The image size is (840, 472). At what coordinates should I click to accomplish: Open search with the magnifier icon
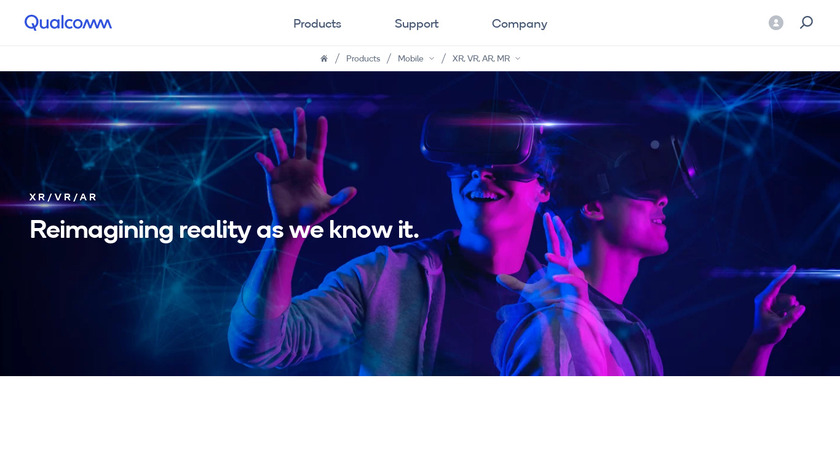pyautogui.click(x=806, y=23)
